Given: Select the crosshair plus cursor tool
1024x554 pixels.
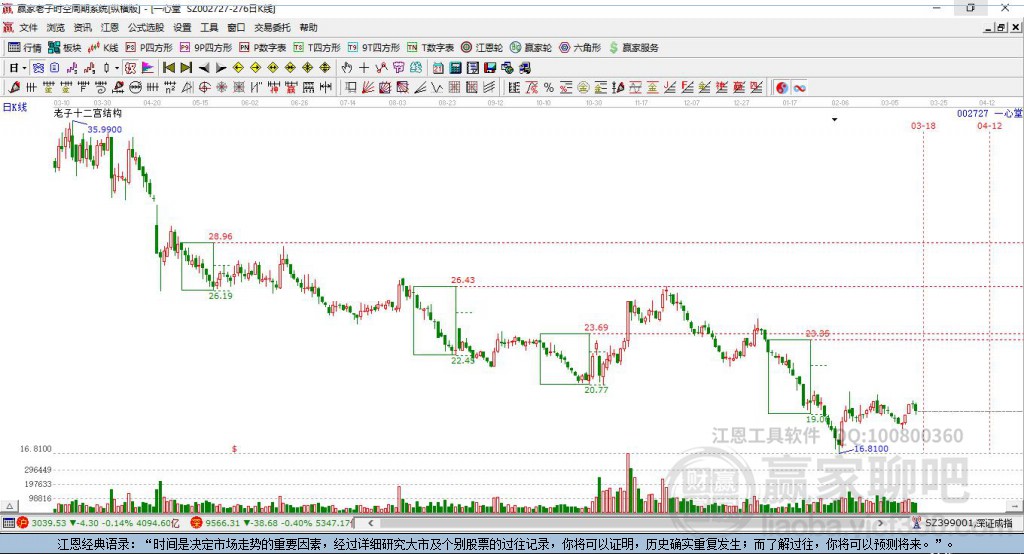Looking at the screenshot, I should point(364,67).
